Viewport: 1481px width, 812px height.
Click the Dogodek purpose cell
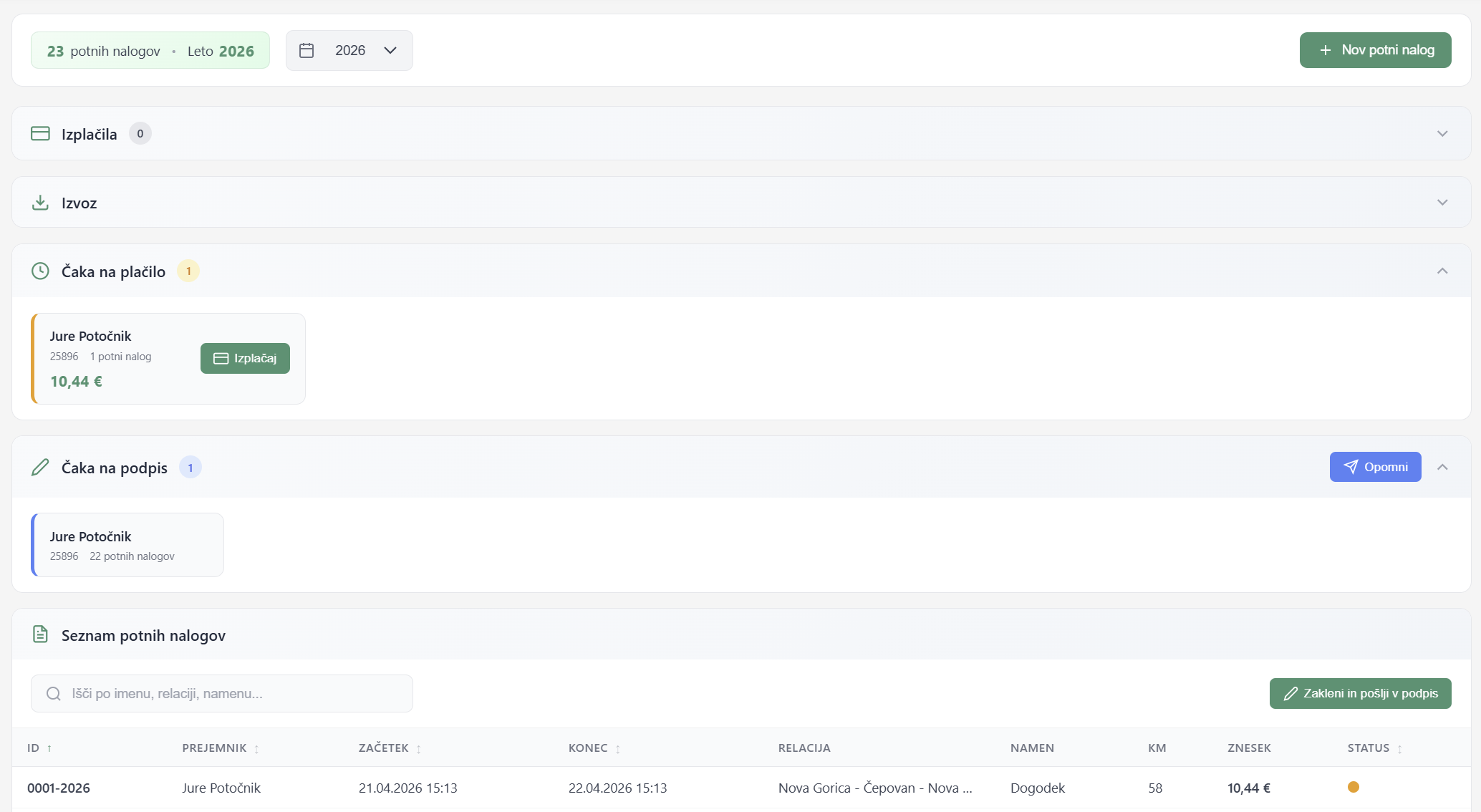1038,788
